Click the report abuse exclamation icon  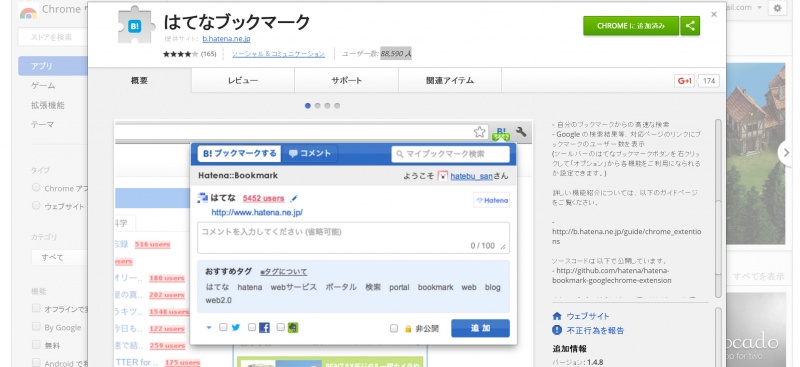click(557, 330)
